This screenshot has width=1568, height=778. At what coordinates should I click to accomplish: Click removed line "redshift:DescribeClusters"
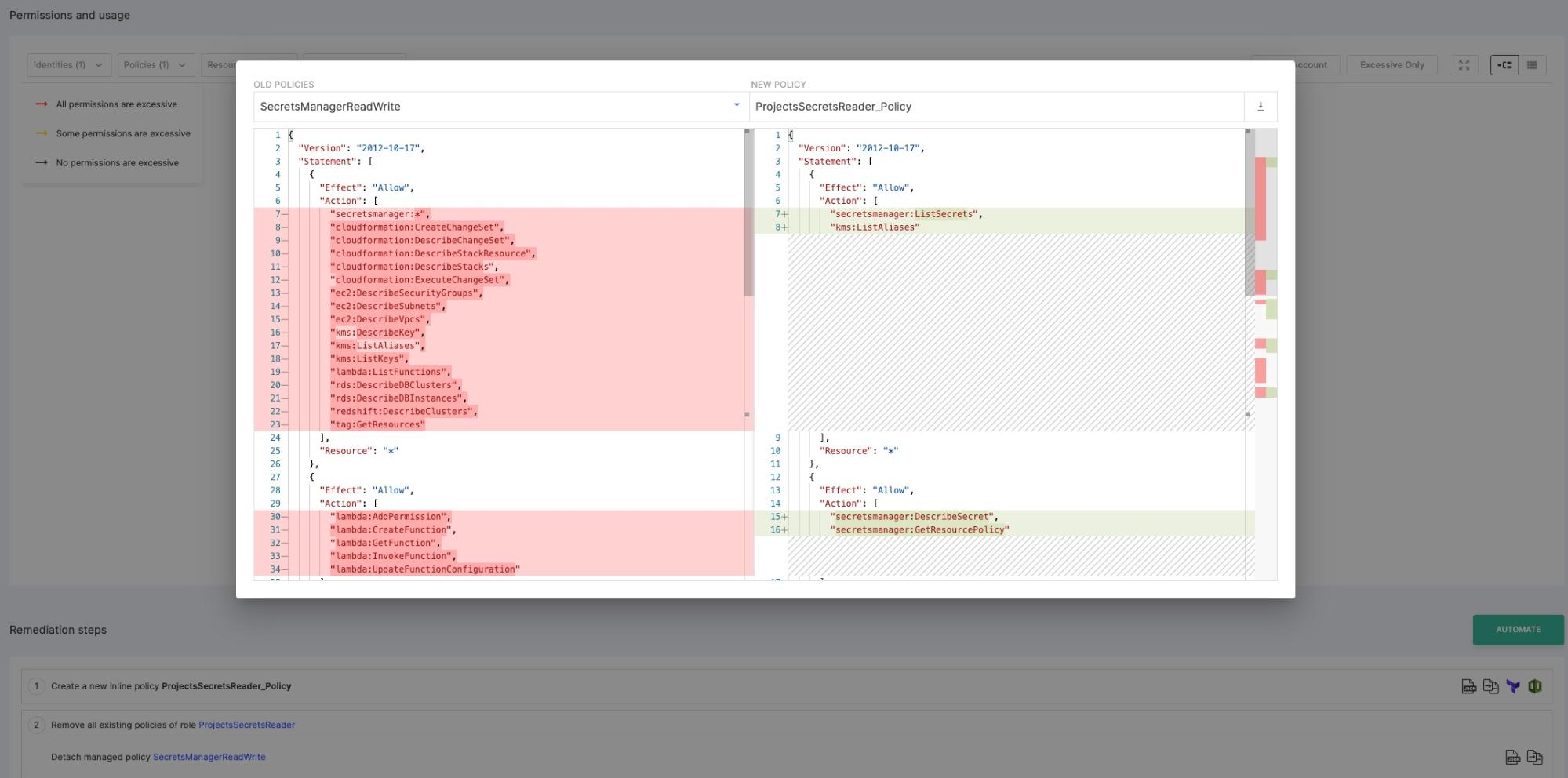[x=404, y=412]
